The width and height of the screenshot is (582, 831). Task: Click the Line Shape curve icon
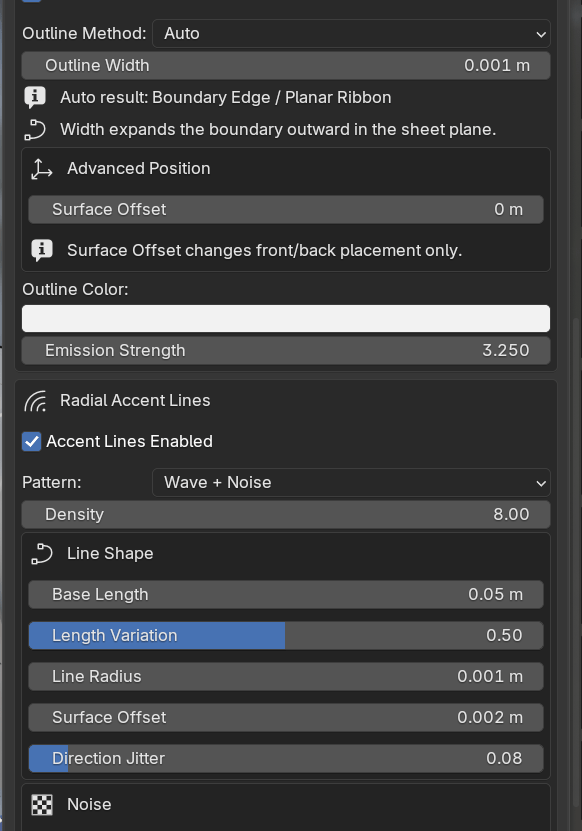[42, 554]
